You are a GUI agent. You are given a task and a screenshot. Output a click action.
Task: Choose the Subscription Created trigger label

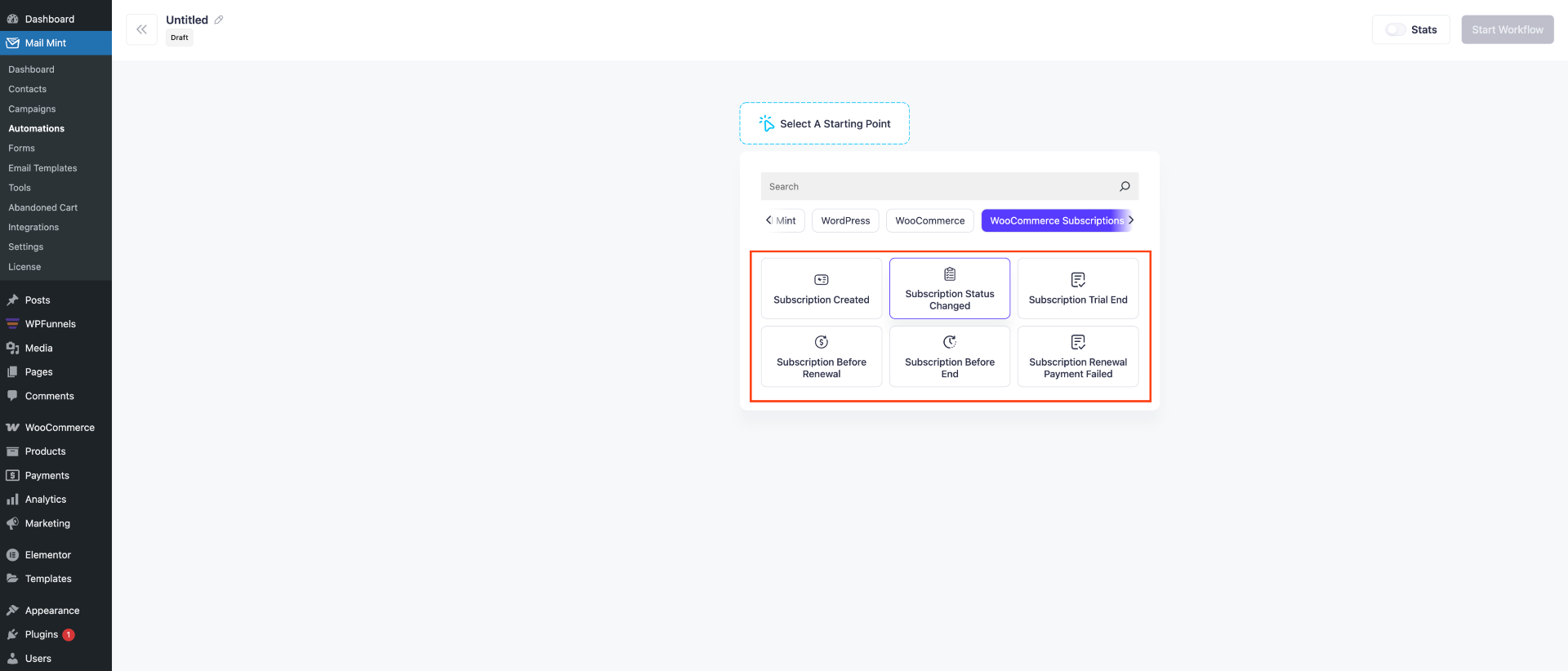(x=822, y=300)
